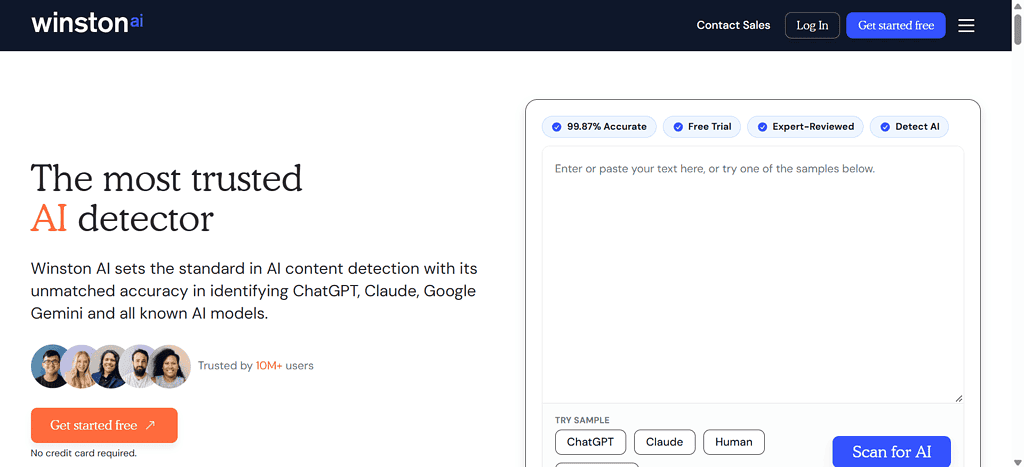This screenshot has width=1024, height=467.
Task: Click the last user avatar photo
Action: 171,366
